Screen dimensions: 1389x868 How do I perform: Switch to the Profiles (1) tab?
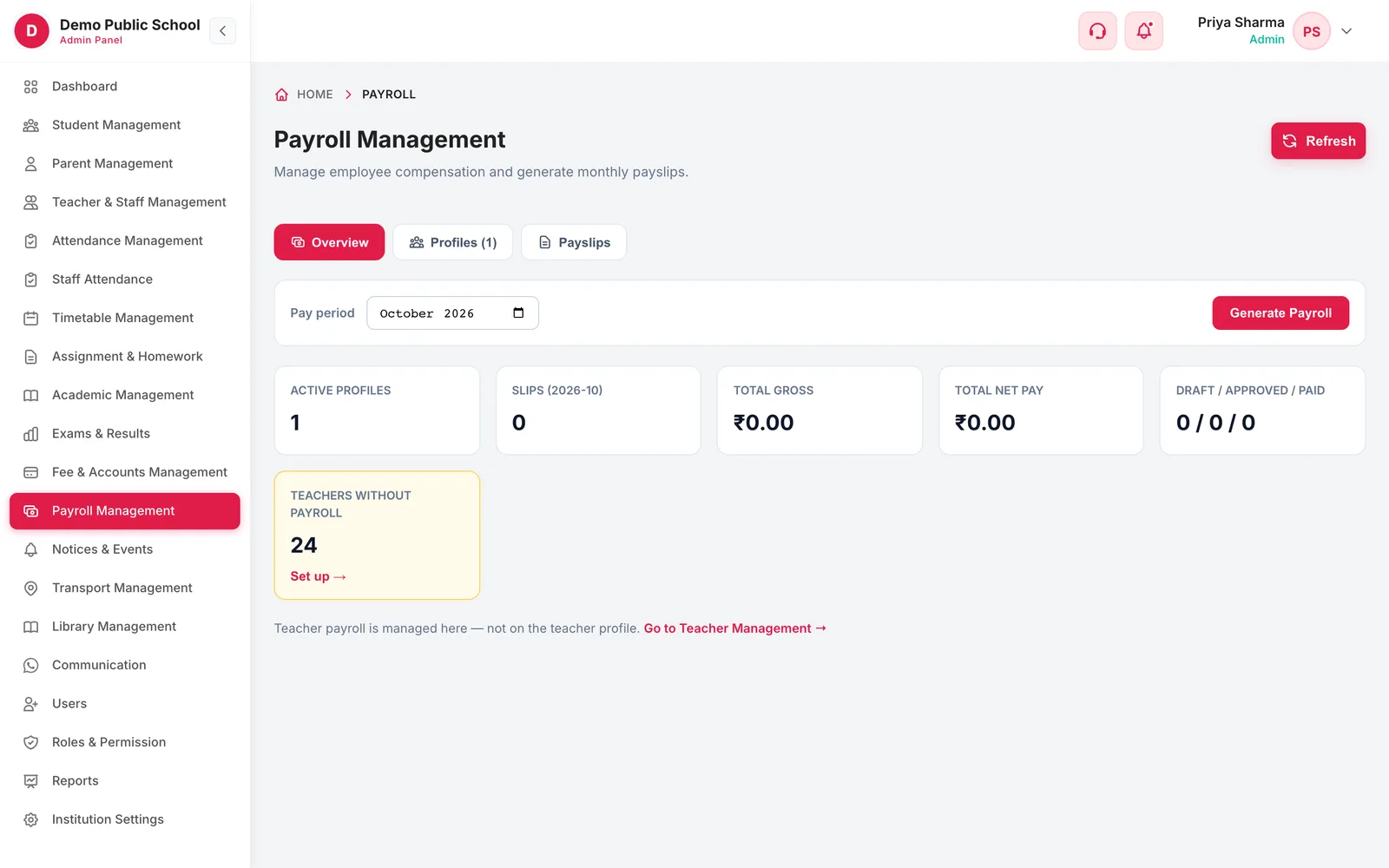[452, 242]
